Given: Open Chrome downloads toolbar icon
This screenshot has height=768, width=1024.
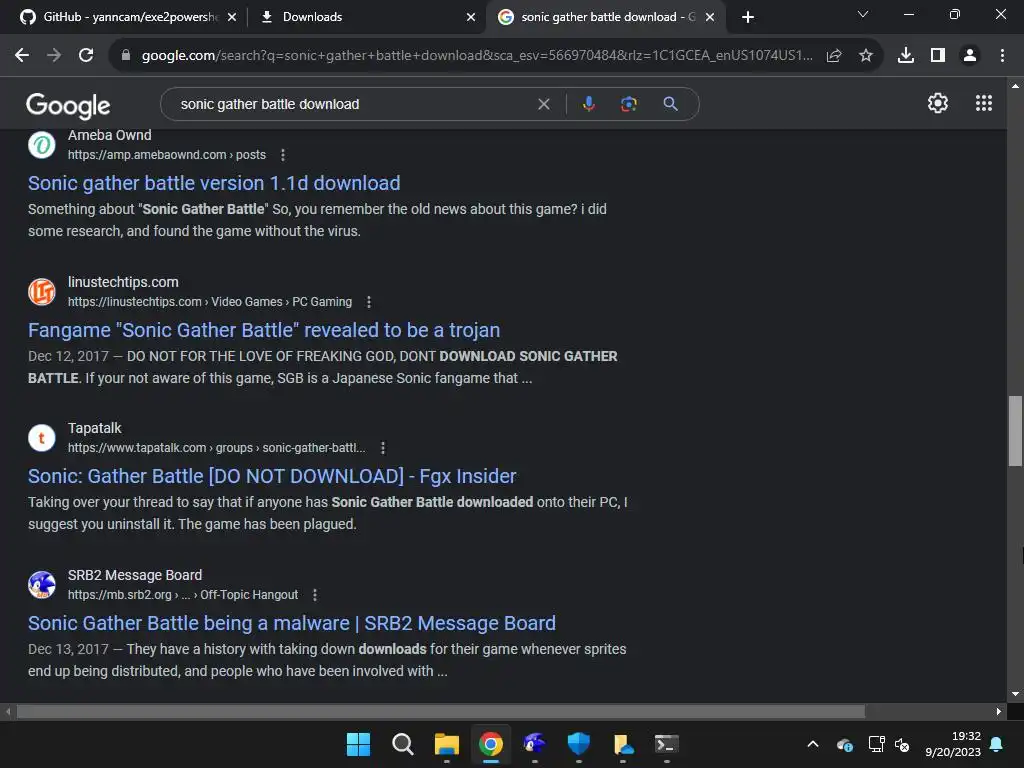Looking at the screenshot, I should (906, 56).
